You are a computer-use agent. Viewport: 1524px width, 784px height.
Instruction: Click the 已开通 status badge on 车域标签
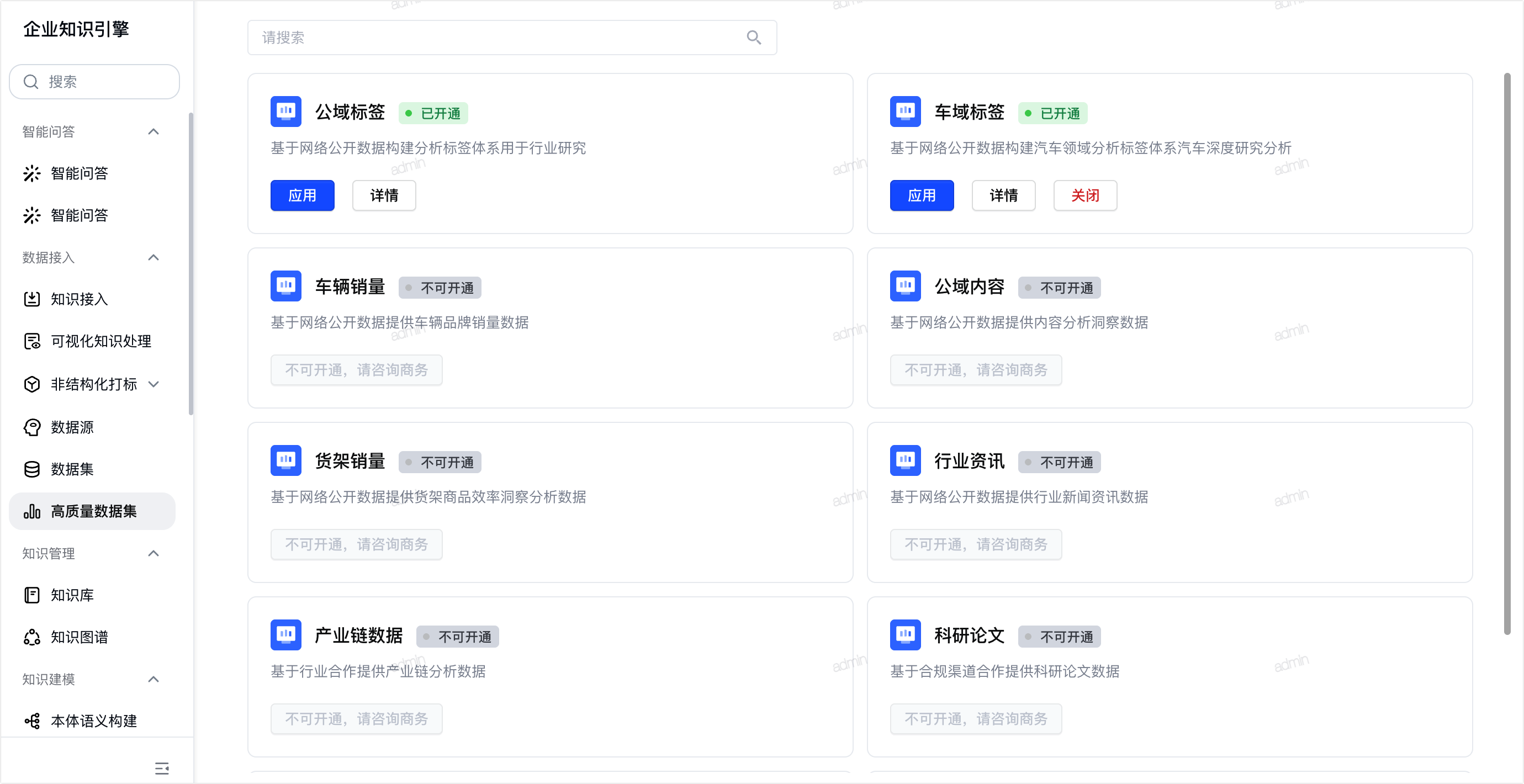(x=1052, y=113)
